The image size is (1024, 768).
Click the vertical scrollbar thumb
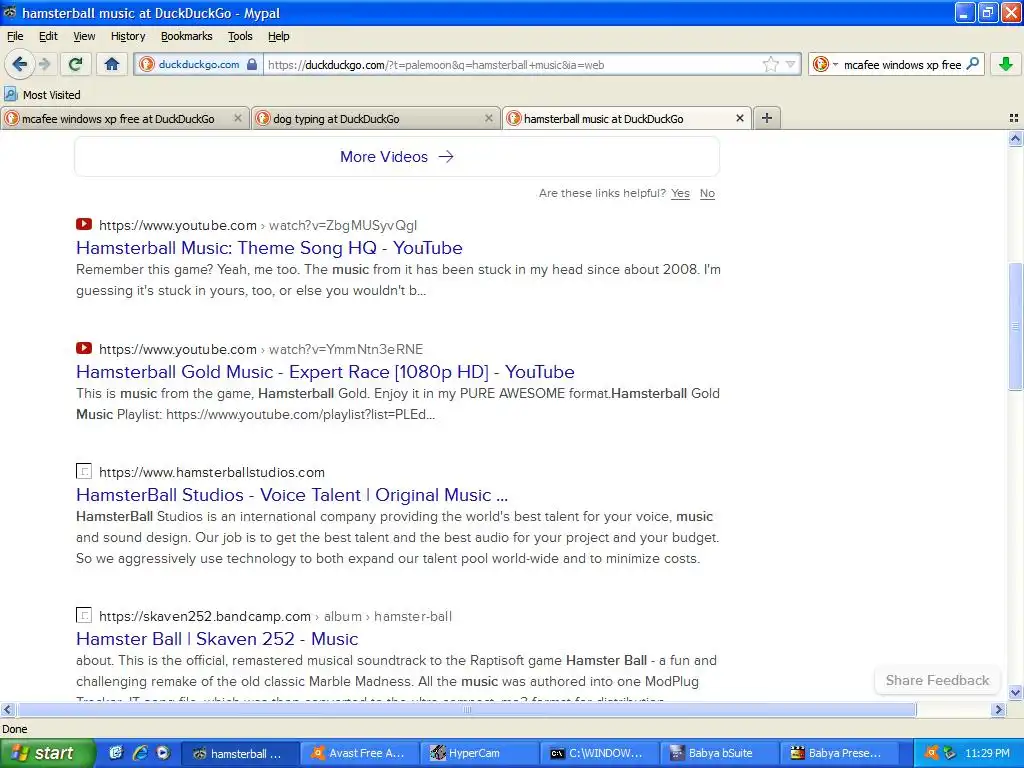(1015, 327)
